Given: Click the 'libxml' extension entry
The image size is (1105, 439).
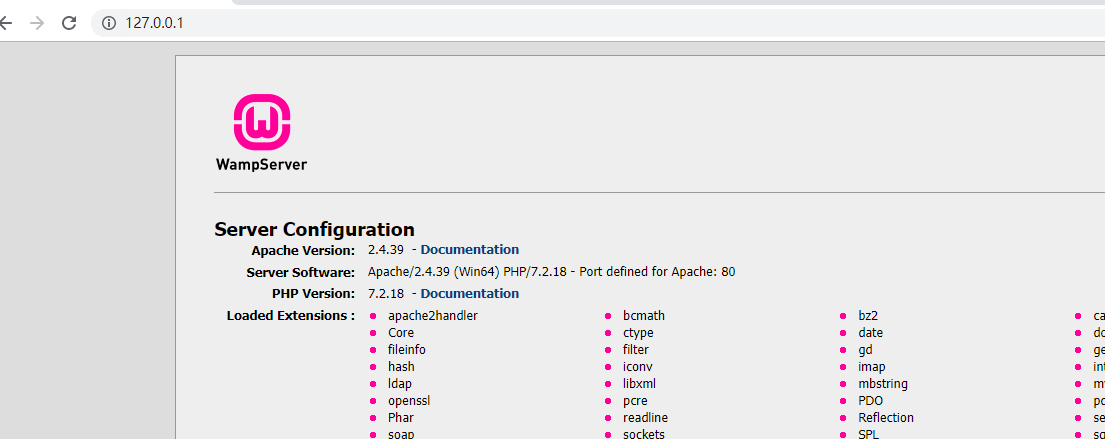Looking at the screenshot, I should [639, 384].
